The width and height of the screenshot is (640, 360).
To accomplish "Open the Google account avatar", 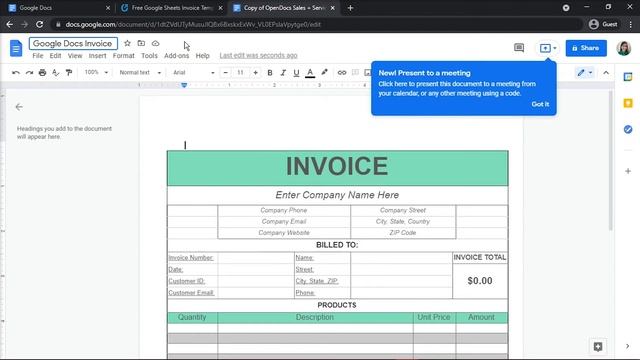I will tap(624, 48).
